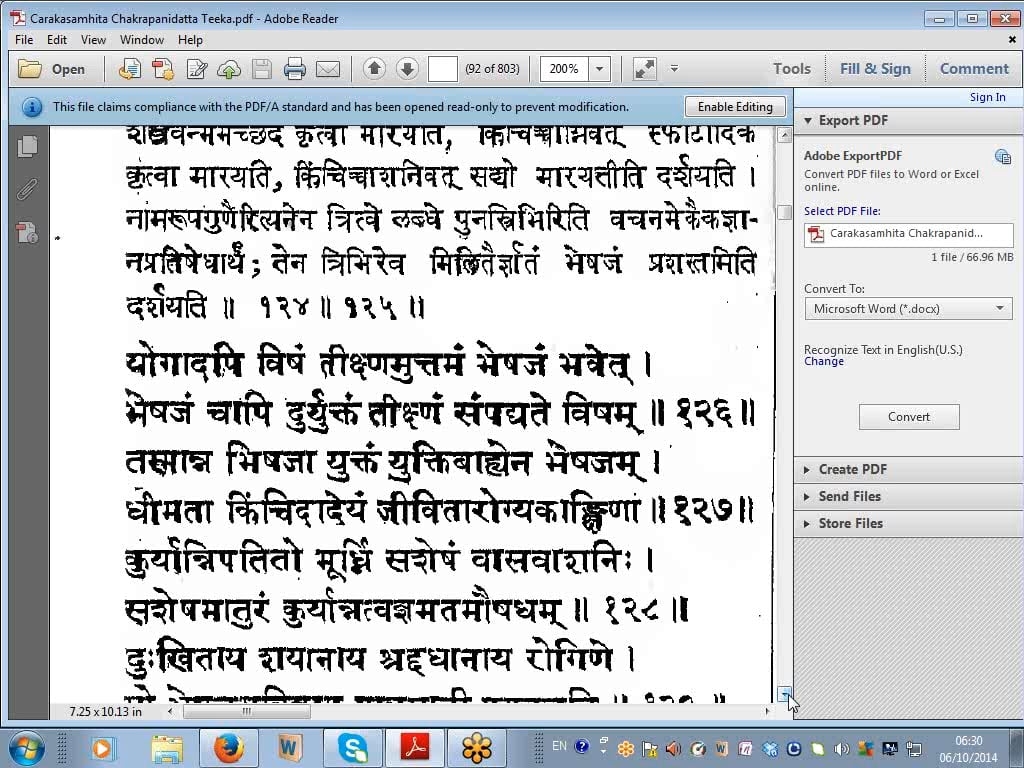Open the PDF/A Standards panel icon
This screenshot has height=768, width=1024.
28,233
